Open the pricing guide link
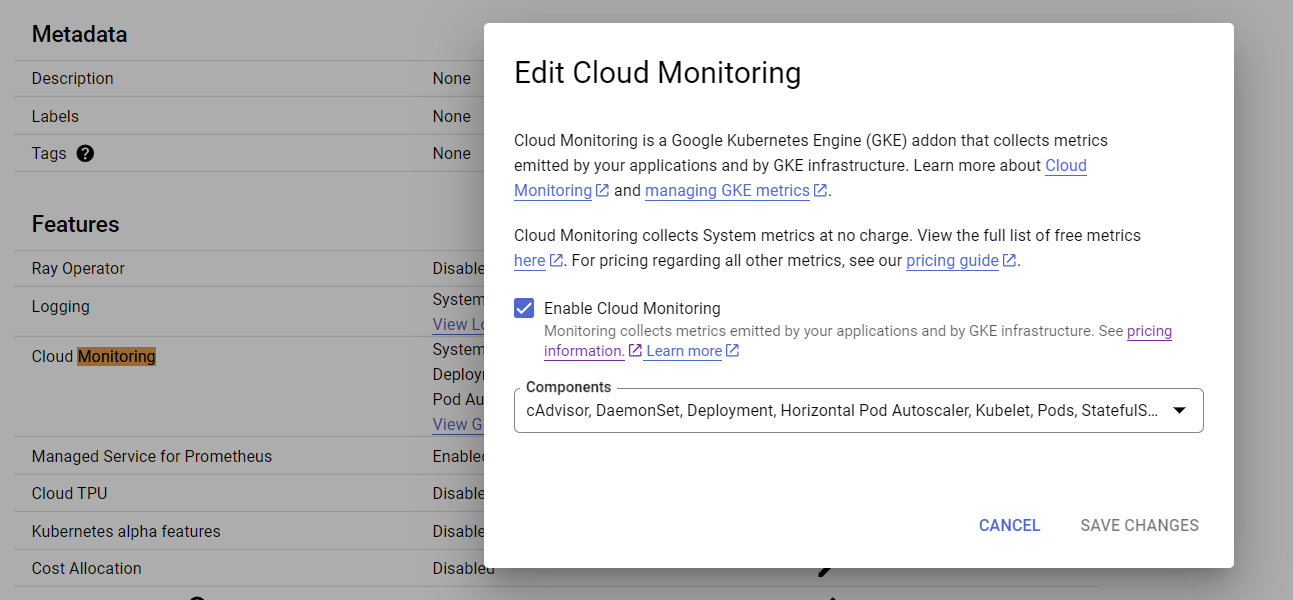Screen dimensions: 1293x600 pyautogui.click(x=952, y=260)
